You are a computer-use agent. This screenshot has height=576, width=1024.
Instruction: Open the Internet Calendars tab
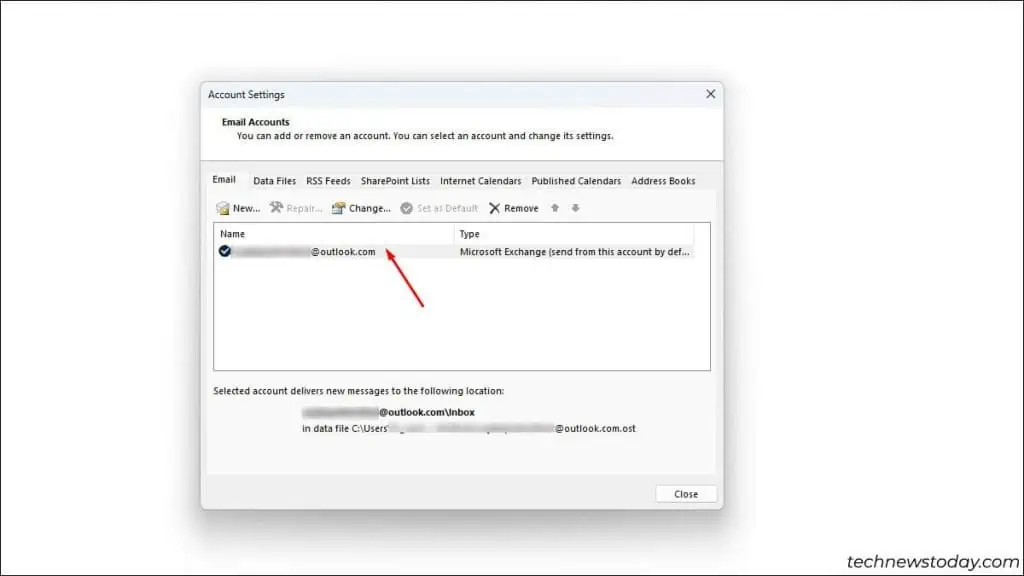click(481, 181)
